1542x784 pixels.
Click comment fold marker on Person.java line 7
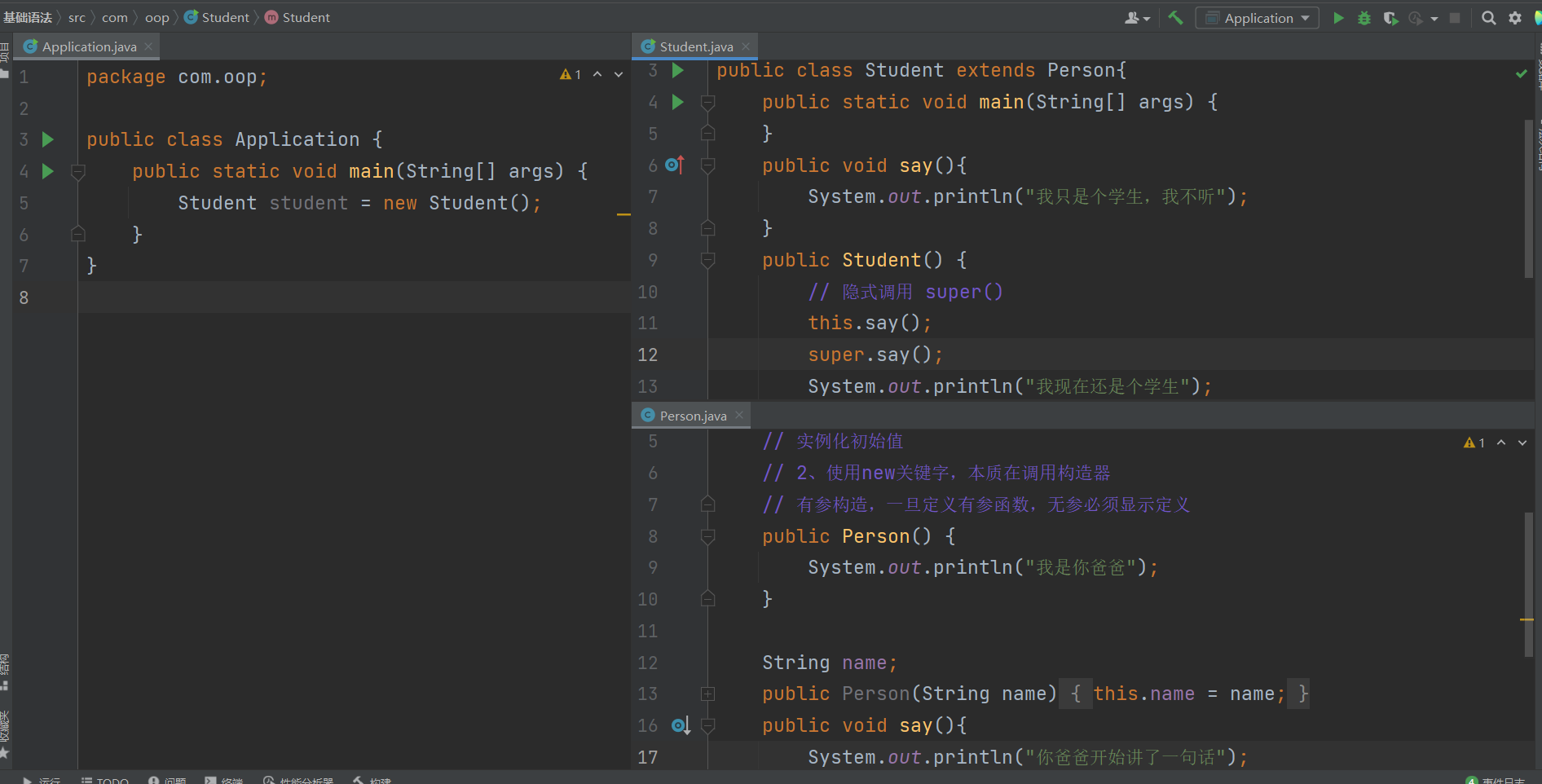(708, 504)
